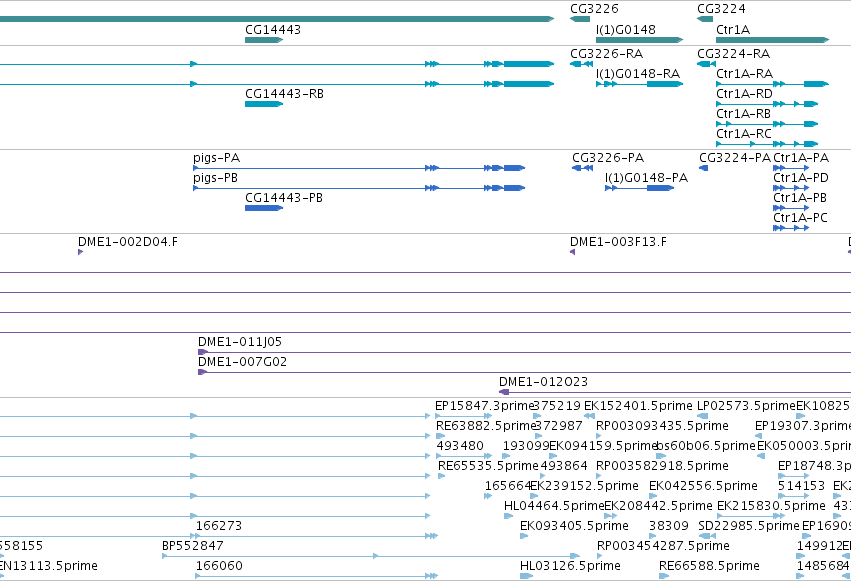The width and height of the screenshot is (851, 581).
Task: Click the 375219 EST label
Action: click(557, 406)
